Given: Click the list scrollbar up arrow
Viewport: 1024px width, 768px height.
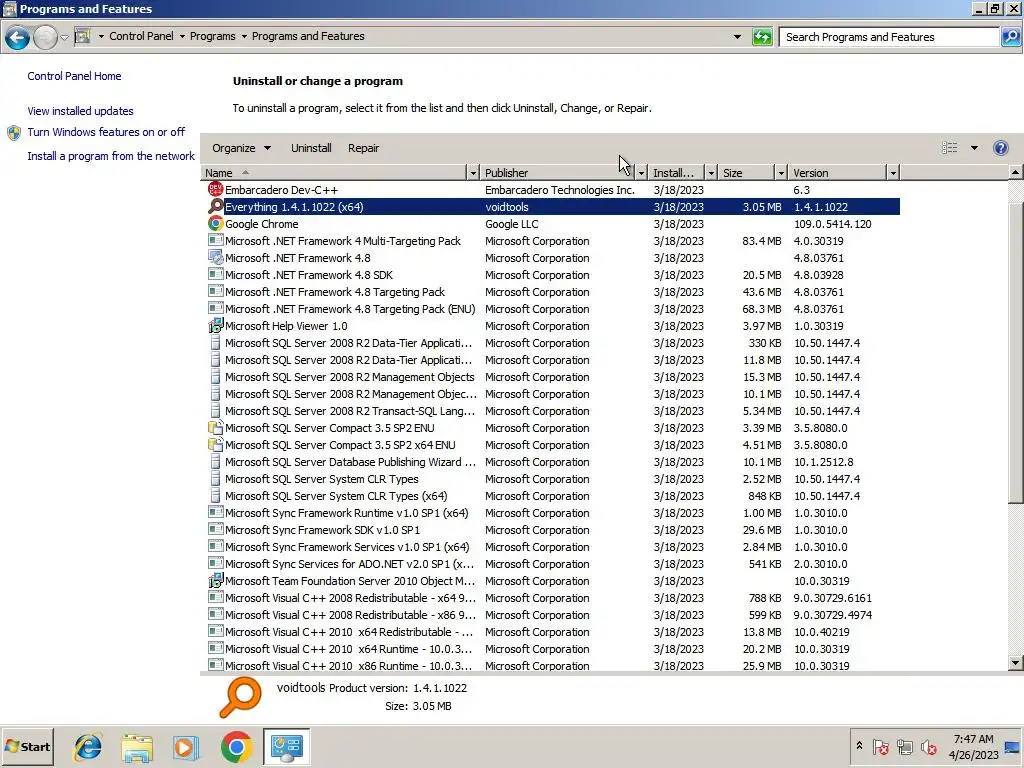Looking at the screenshot, I should coord(1016,172).
